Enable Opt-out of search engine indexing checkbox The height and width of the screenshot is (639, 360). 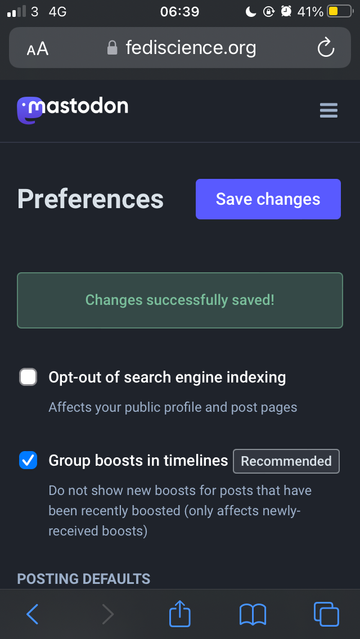28,377
